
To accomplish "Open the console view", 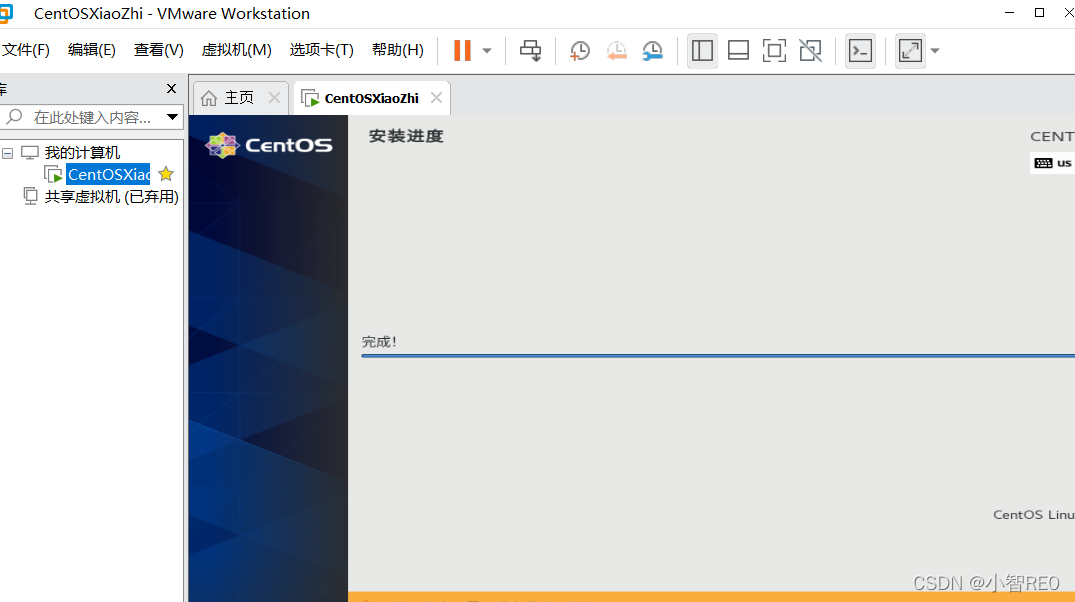I will [x=860, y=50].
